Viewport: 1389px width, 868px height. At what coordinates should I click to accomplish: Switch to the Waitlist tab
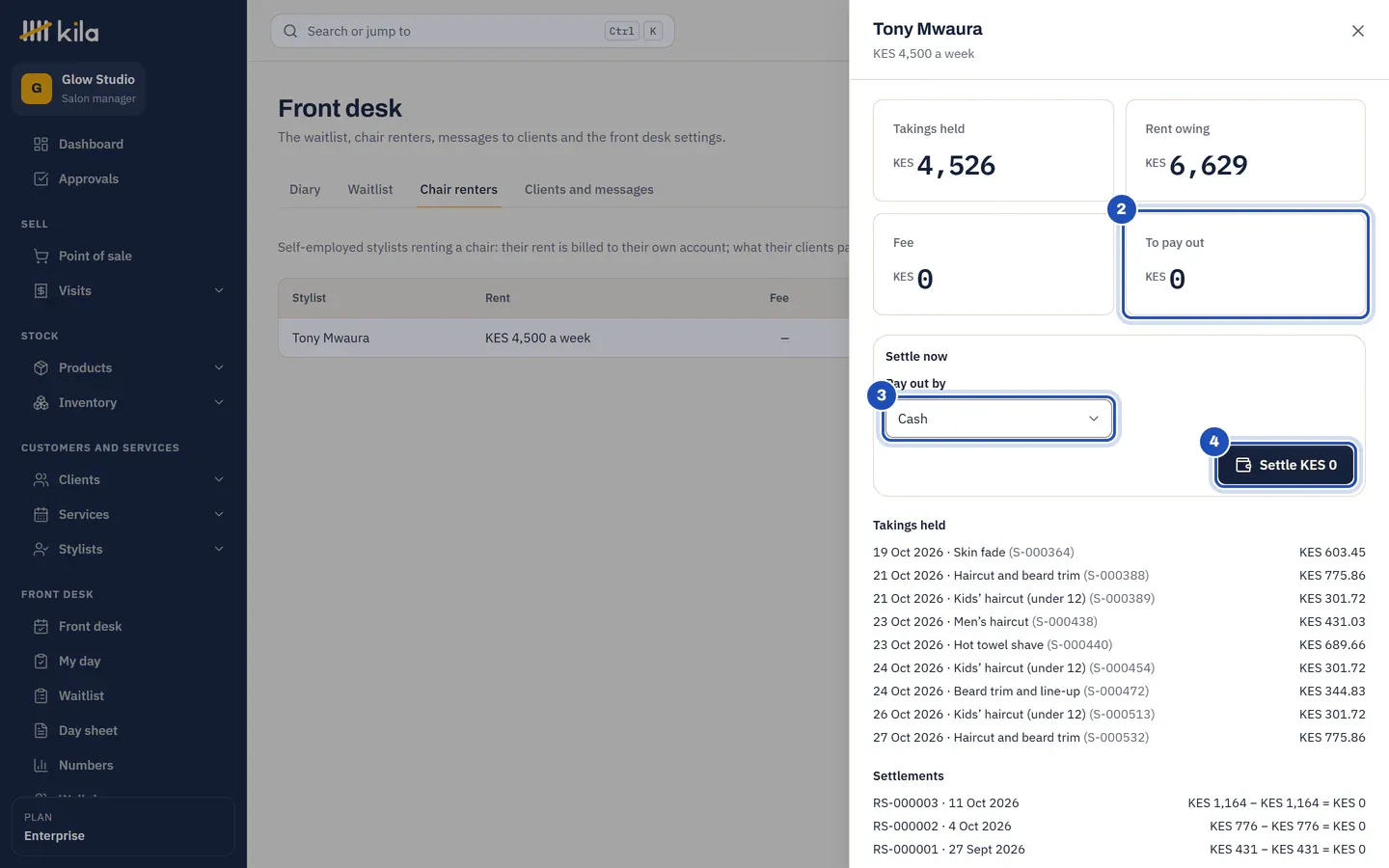coord(370,189)
